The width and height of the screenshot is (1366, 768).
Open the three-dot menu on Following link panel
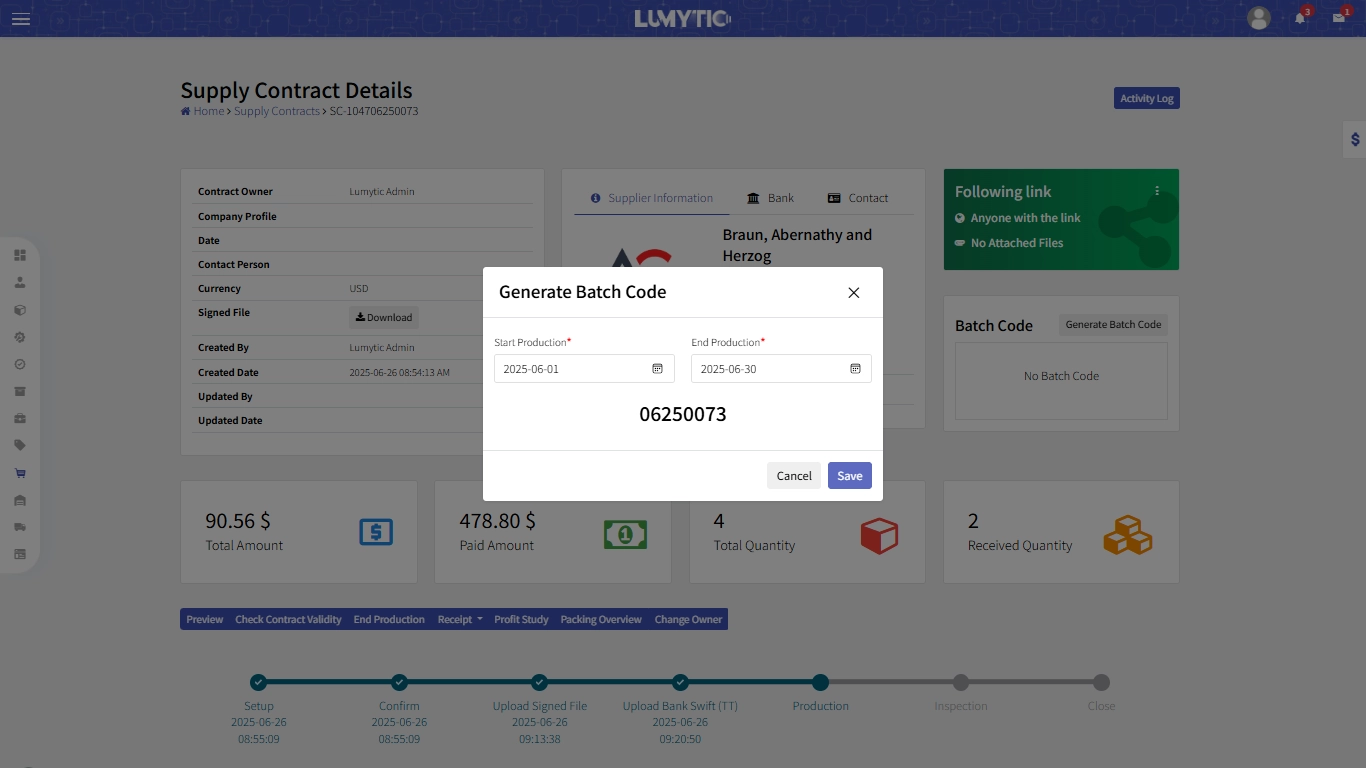pyautogui.click(x=1157, y=190)
